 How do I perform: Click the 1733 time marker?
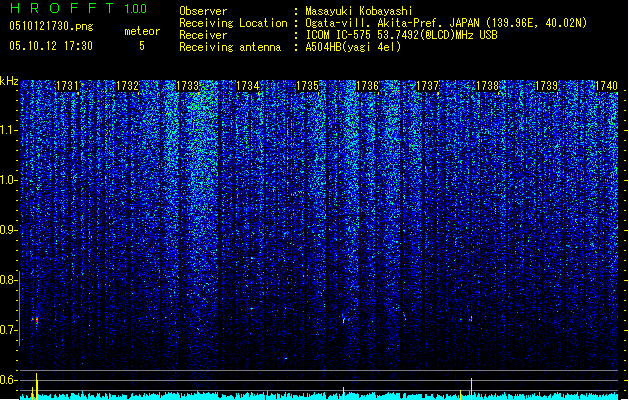(x=187, y=86)
